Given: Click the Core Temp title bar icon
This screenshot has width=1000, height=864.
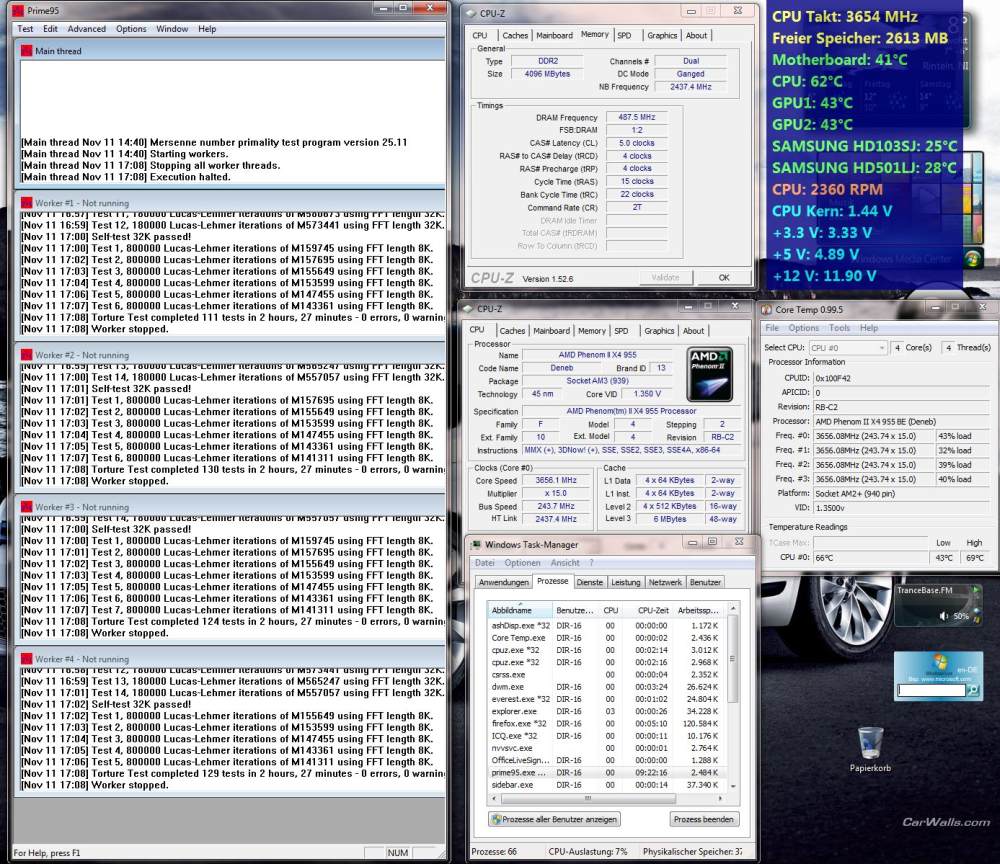Looking at the screenshot, I should click(x=767, y=309).
